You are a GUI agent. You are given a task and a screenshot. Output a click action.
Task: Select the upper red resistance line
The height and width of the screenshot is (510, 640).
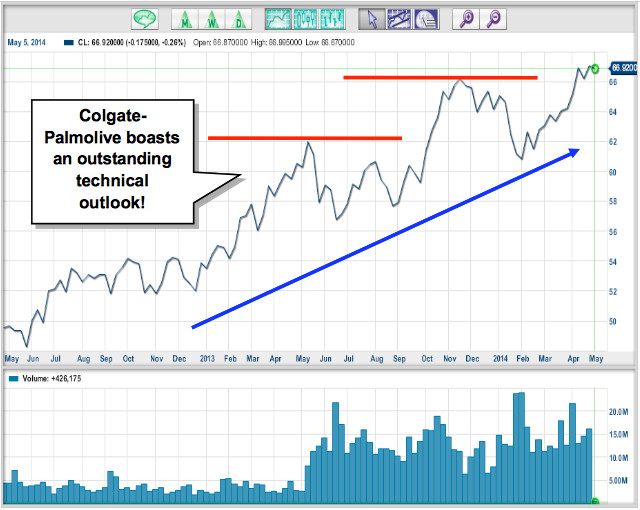(x=440, y=77)
